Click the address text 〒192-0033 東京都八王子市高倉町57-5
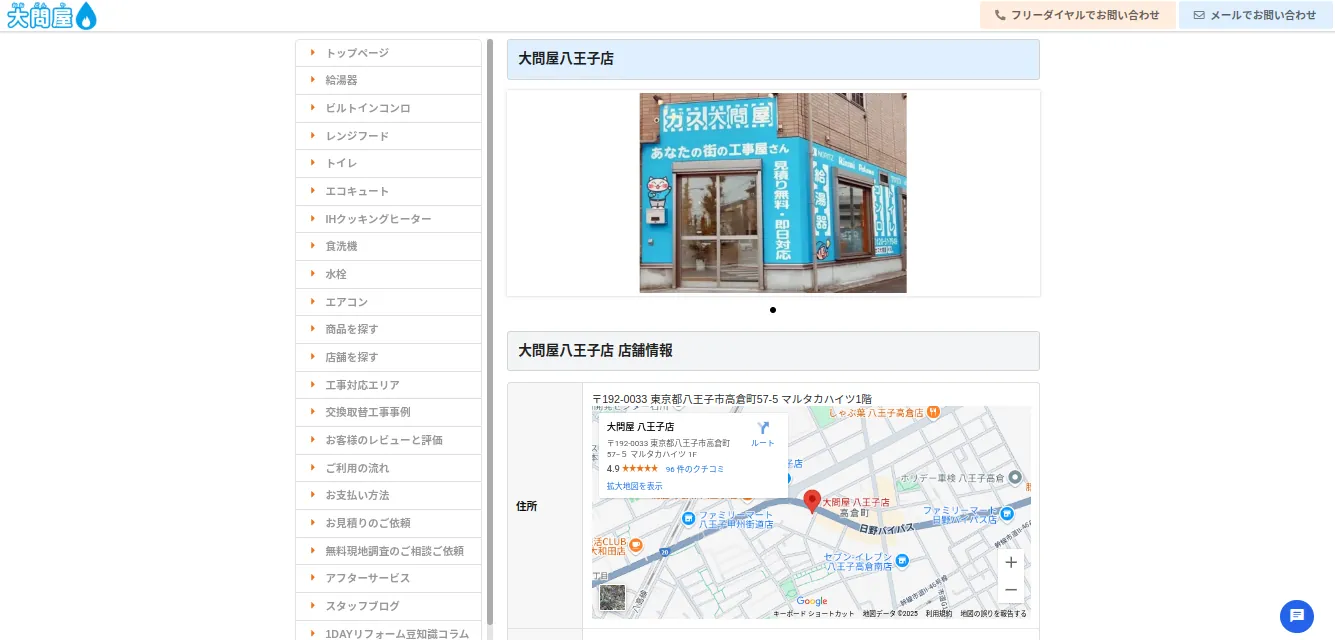 732,399
